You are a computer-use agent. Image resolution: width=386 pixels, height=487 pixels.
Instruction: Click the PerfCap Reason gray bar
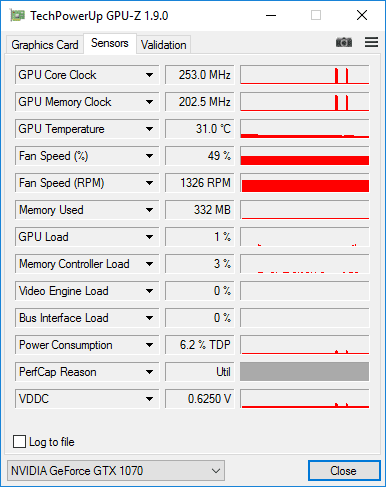305,372
